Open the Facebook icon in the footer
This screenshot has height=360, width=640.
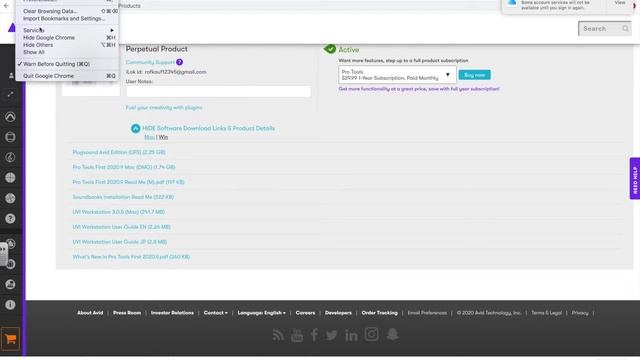pos(314,335)
